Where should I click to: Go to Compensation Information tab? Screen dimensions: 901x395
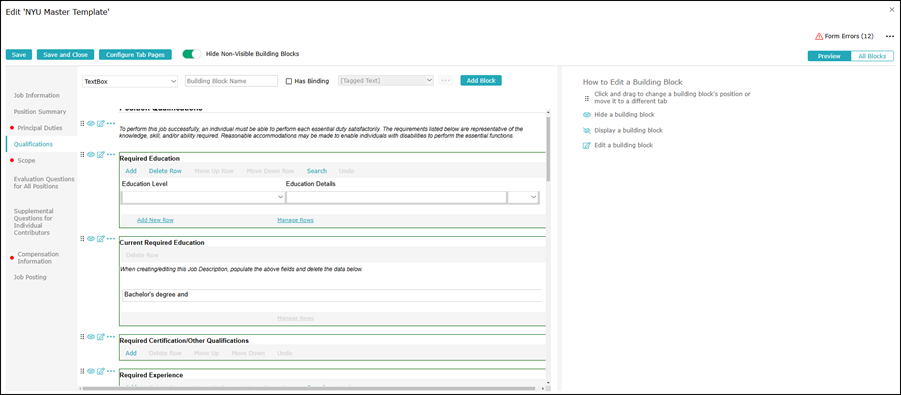(x=38, y=258)
